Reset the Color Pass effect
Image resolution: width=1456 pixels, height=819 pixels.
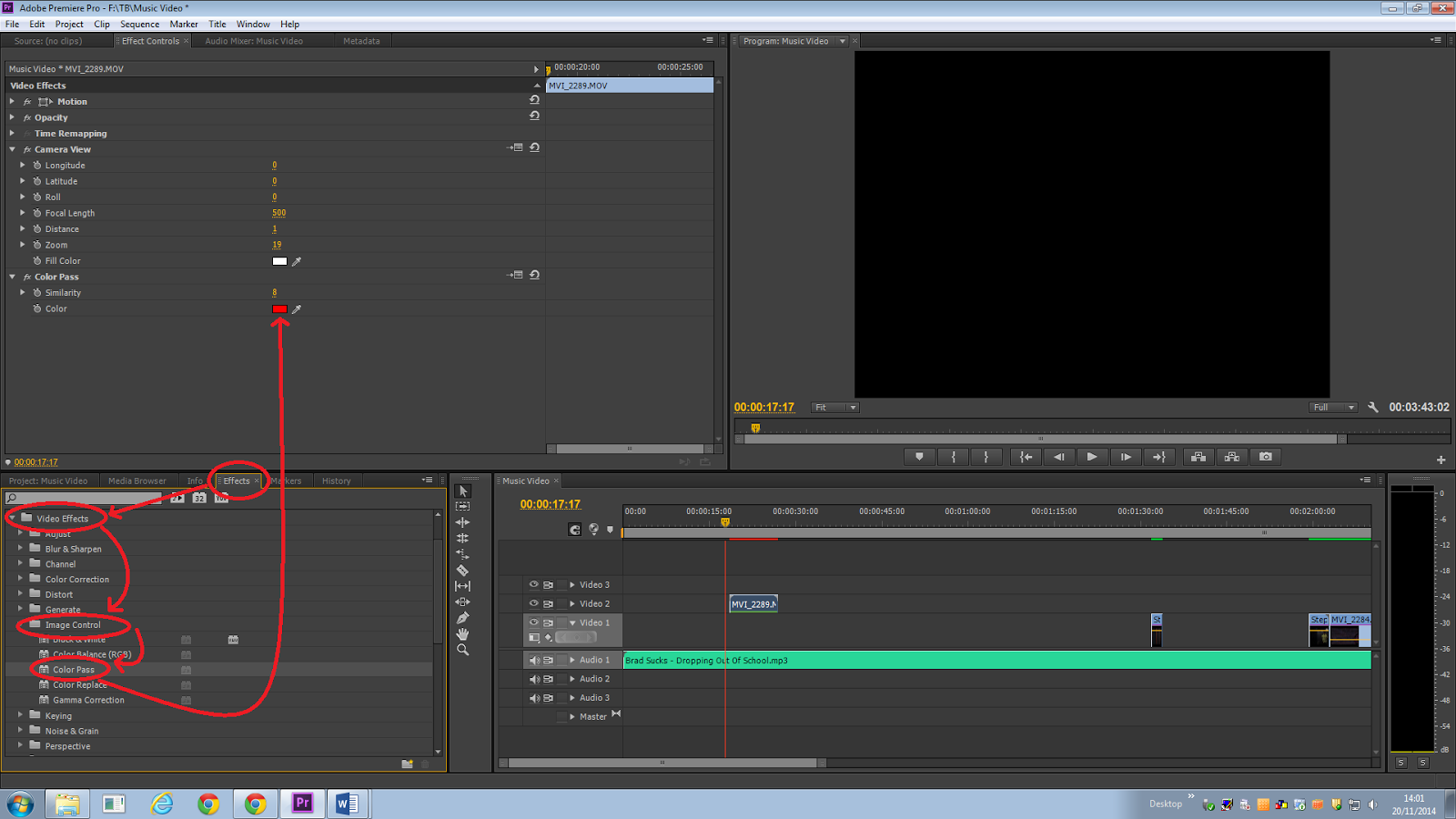pyautogui.click(x=534, y=275)
